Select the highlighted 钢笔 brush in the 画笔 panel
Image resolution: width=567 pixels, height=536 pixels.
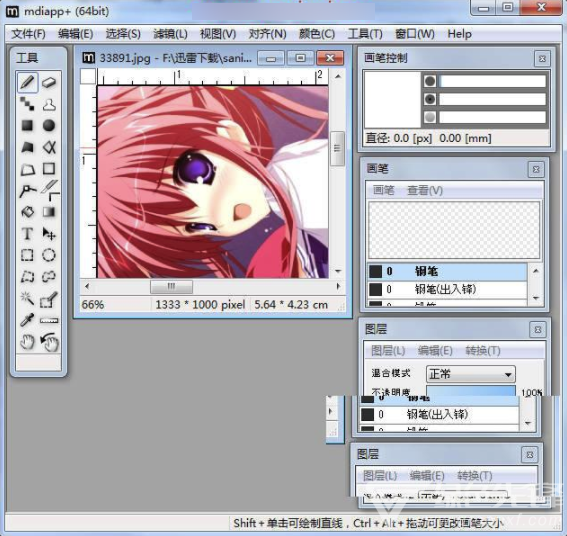click(447, 271)
